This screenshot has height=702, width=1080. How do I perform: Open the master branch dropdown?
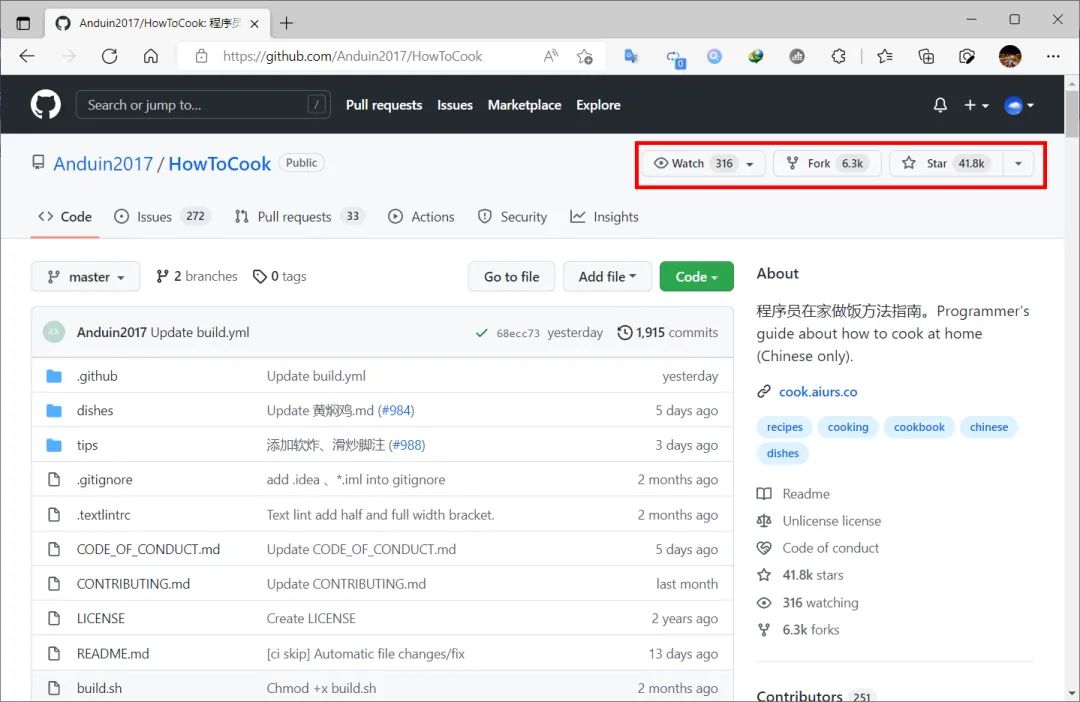point(85,276)
